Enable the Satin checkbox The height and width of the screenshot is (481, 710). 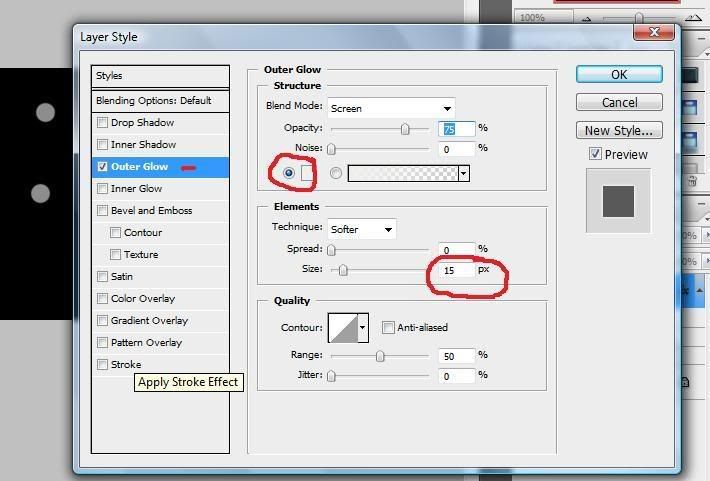pyautogui.click(x=103, y=276)
